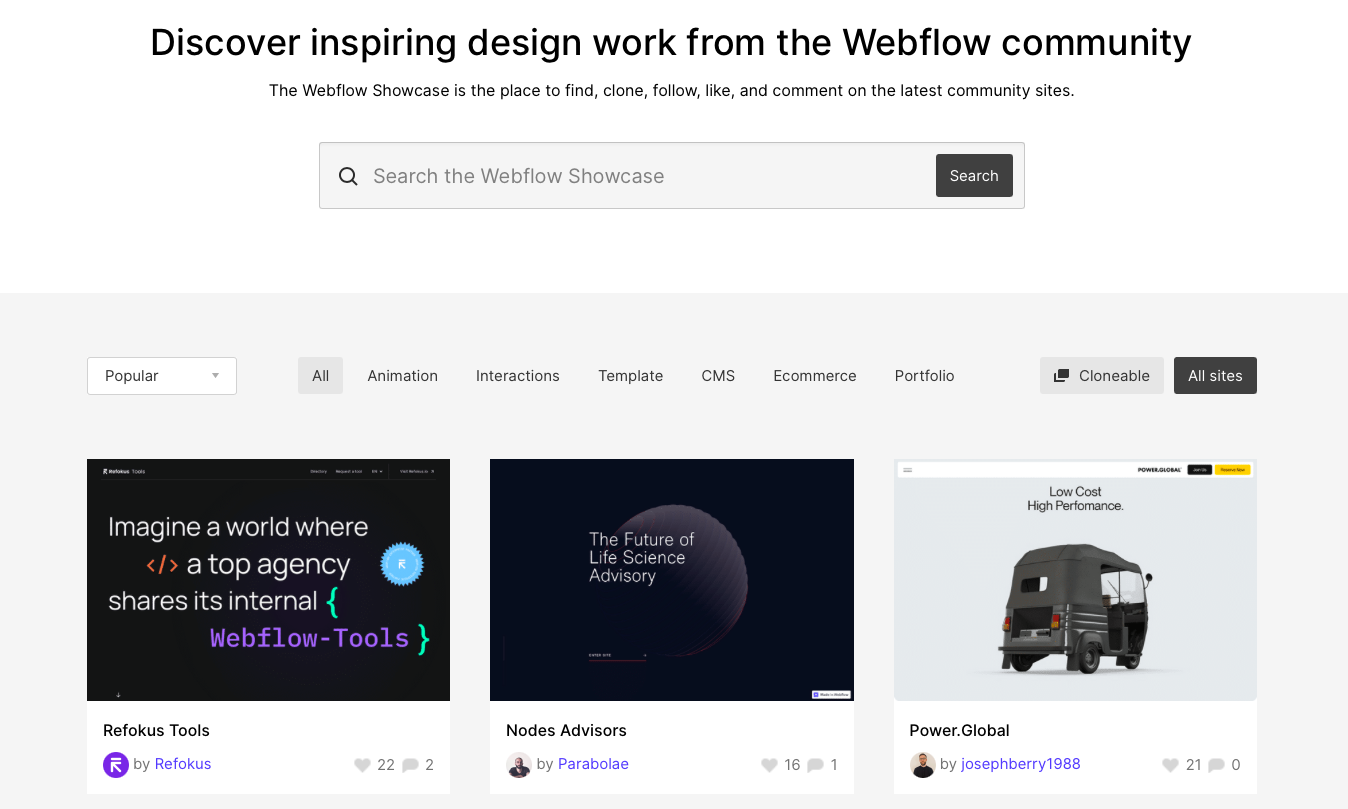Select the Animation category tab
The width and height of the screenshot is (1348, 809).
[x=403, y=376]
